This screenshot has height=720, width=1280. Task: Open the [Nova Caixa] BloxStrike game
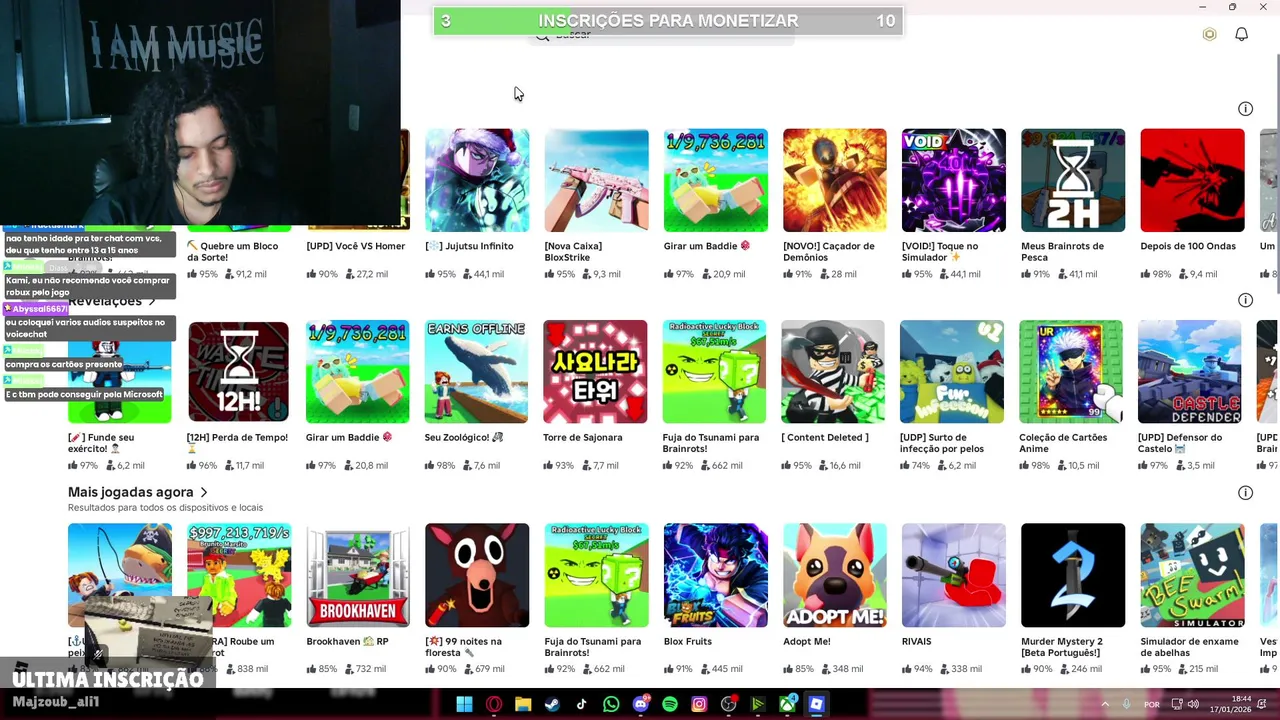(596, 180)
